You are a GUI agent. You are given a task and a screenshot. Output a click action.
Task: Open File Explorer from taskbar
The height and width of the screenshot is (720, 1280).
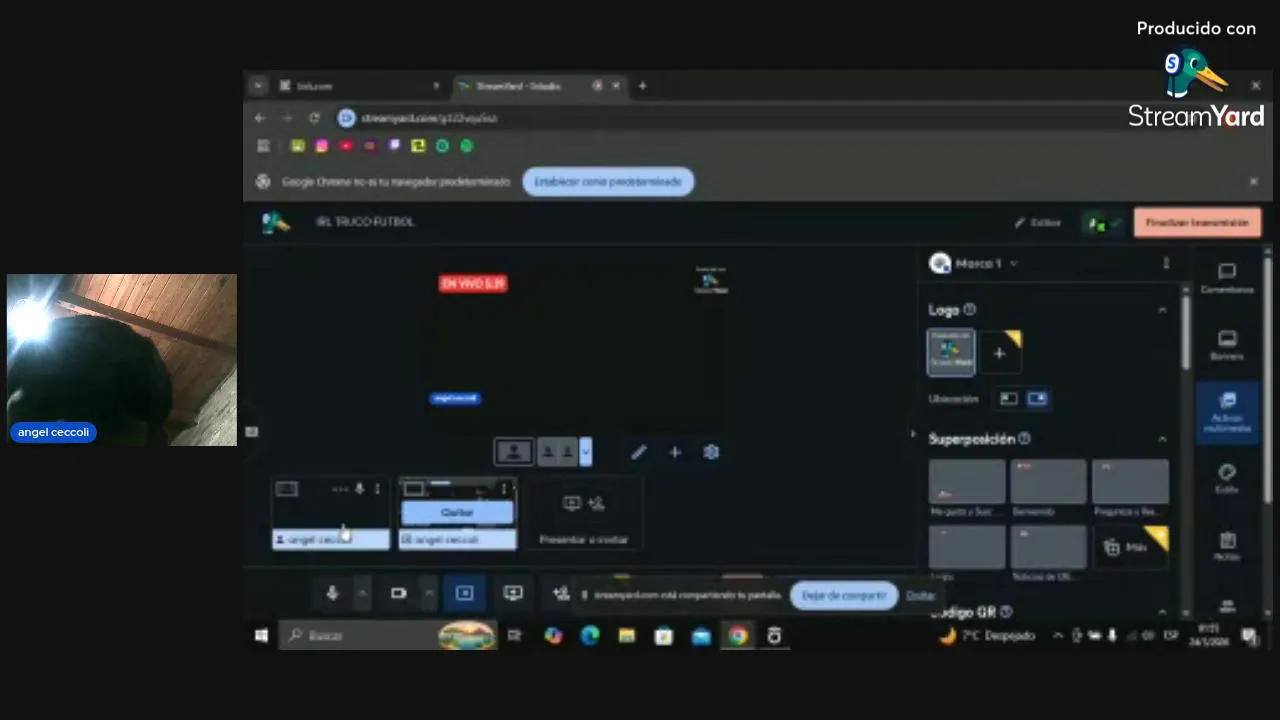(626, 636)
